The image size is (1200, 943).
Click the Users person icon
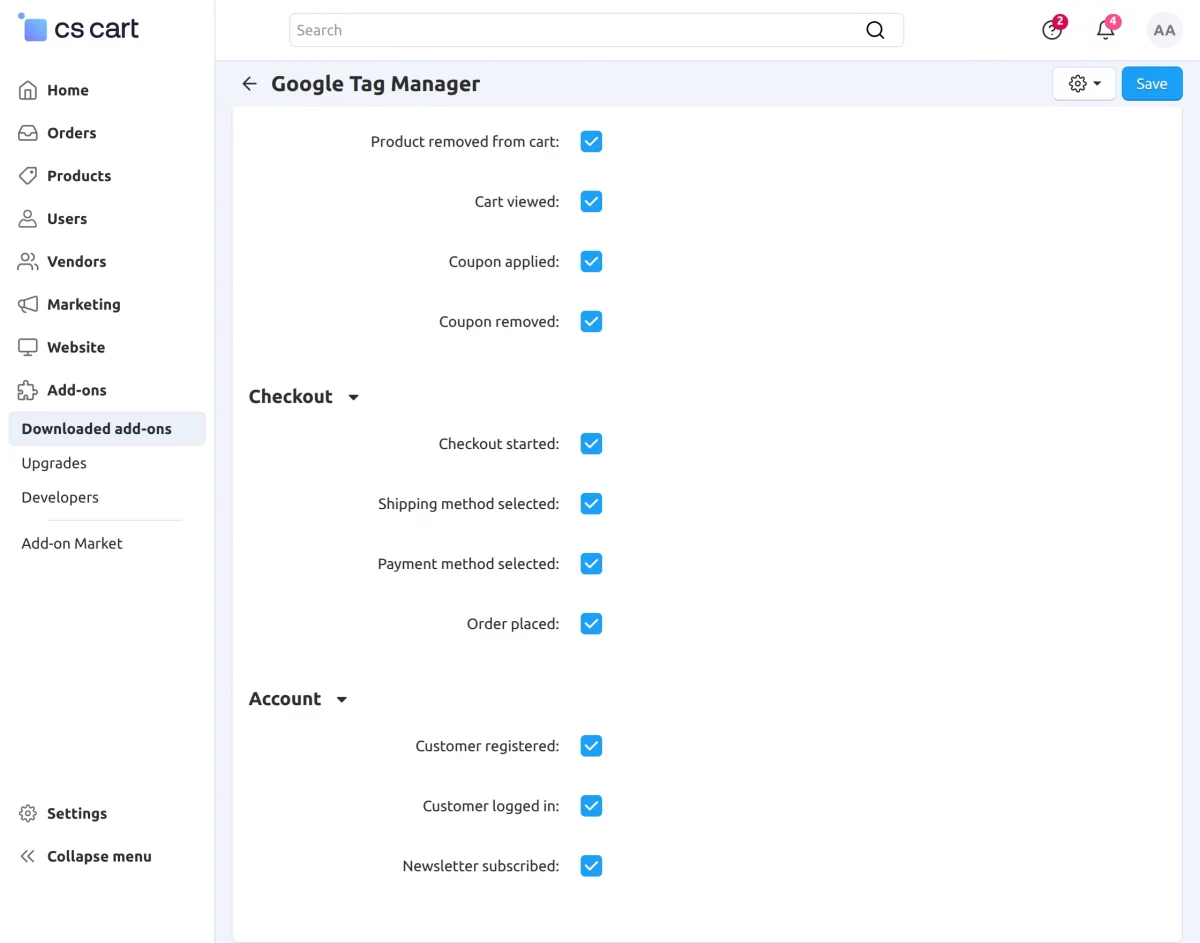coord(28,219)
